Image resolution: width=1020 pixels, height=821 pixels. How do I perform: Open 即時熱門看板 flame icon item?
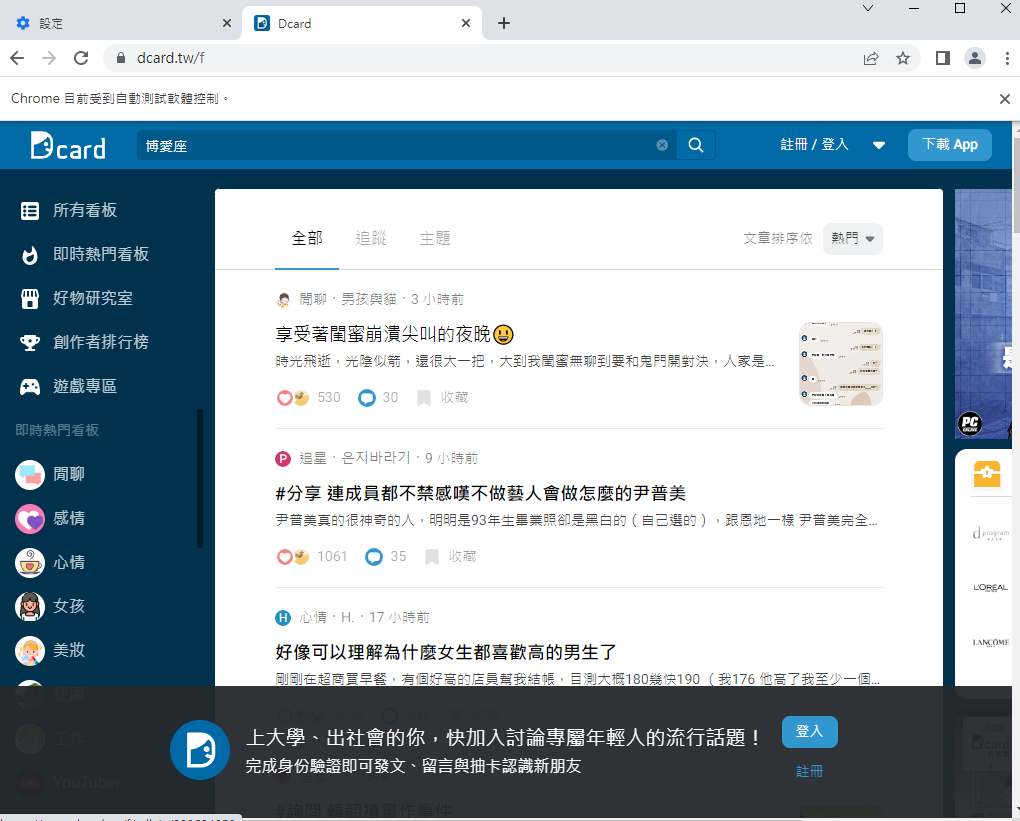point(85,254)
